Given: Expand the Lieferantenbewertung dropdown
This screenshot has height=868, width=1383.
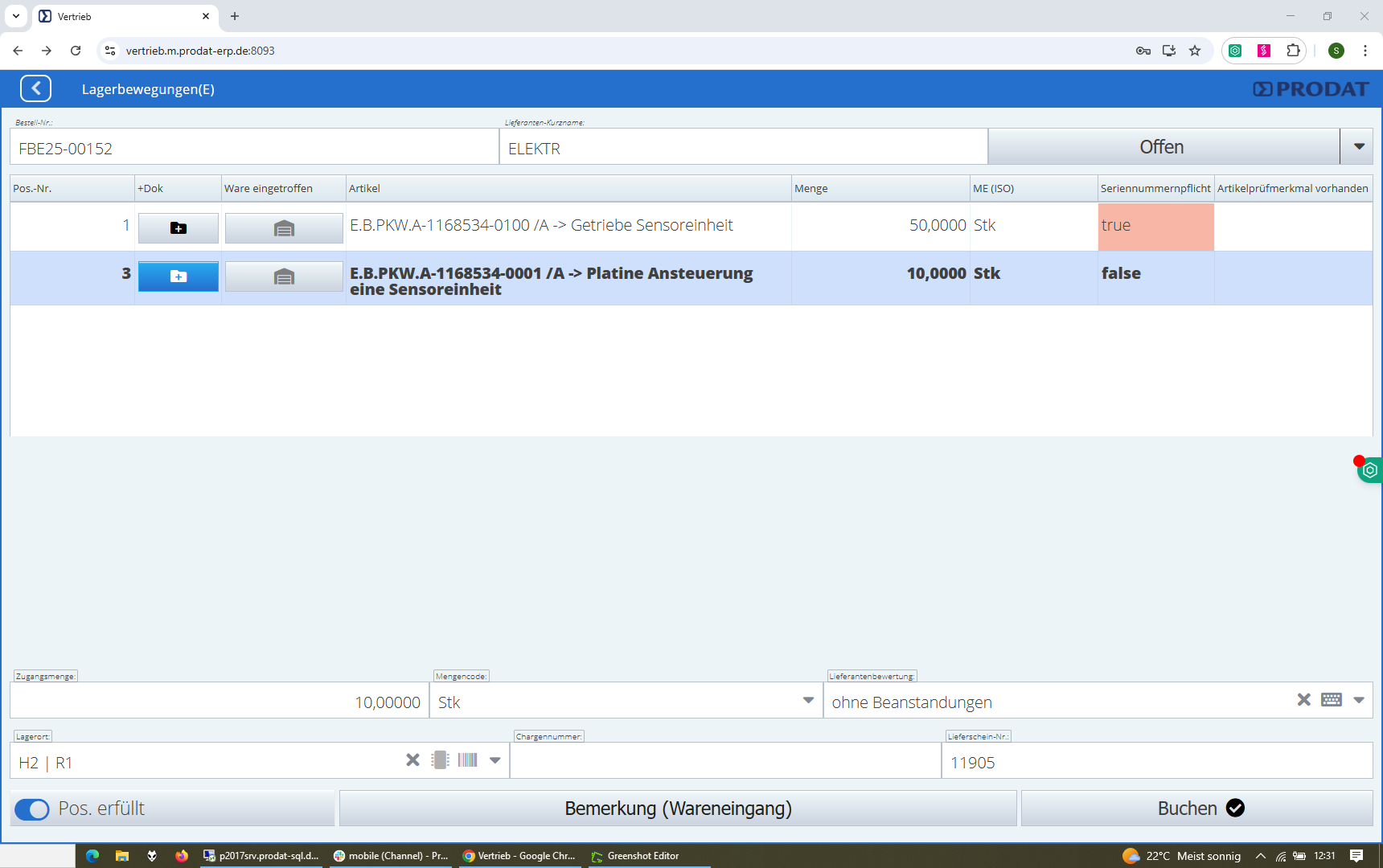Looking at the screenshot, I should tap(1358, 700).
